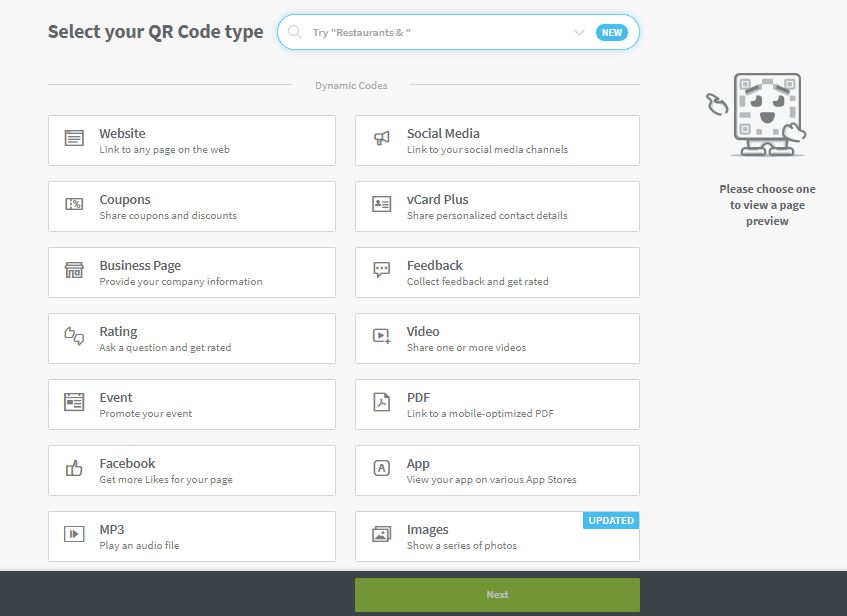The height and width of the screenshot is (616, 847).
Task: Expand the QR Code type search dropdown arrow
Action: (579, 32)
